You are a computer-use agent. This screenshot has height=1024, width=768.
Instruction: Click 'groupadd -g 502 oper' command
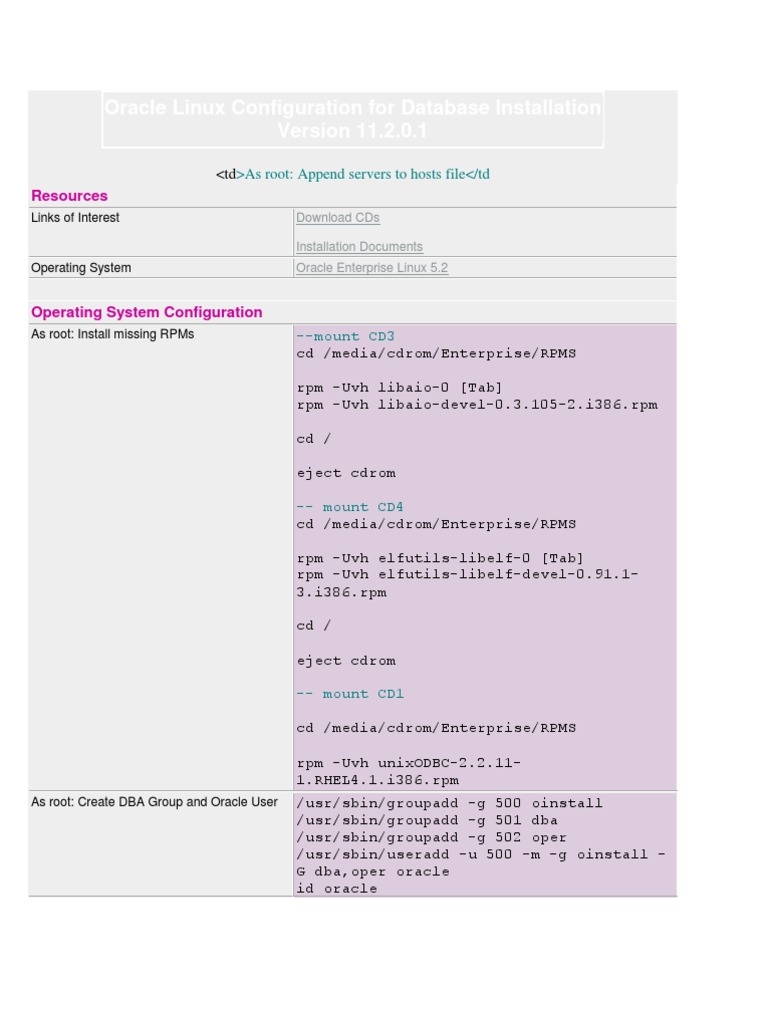tap(432, 837)
